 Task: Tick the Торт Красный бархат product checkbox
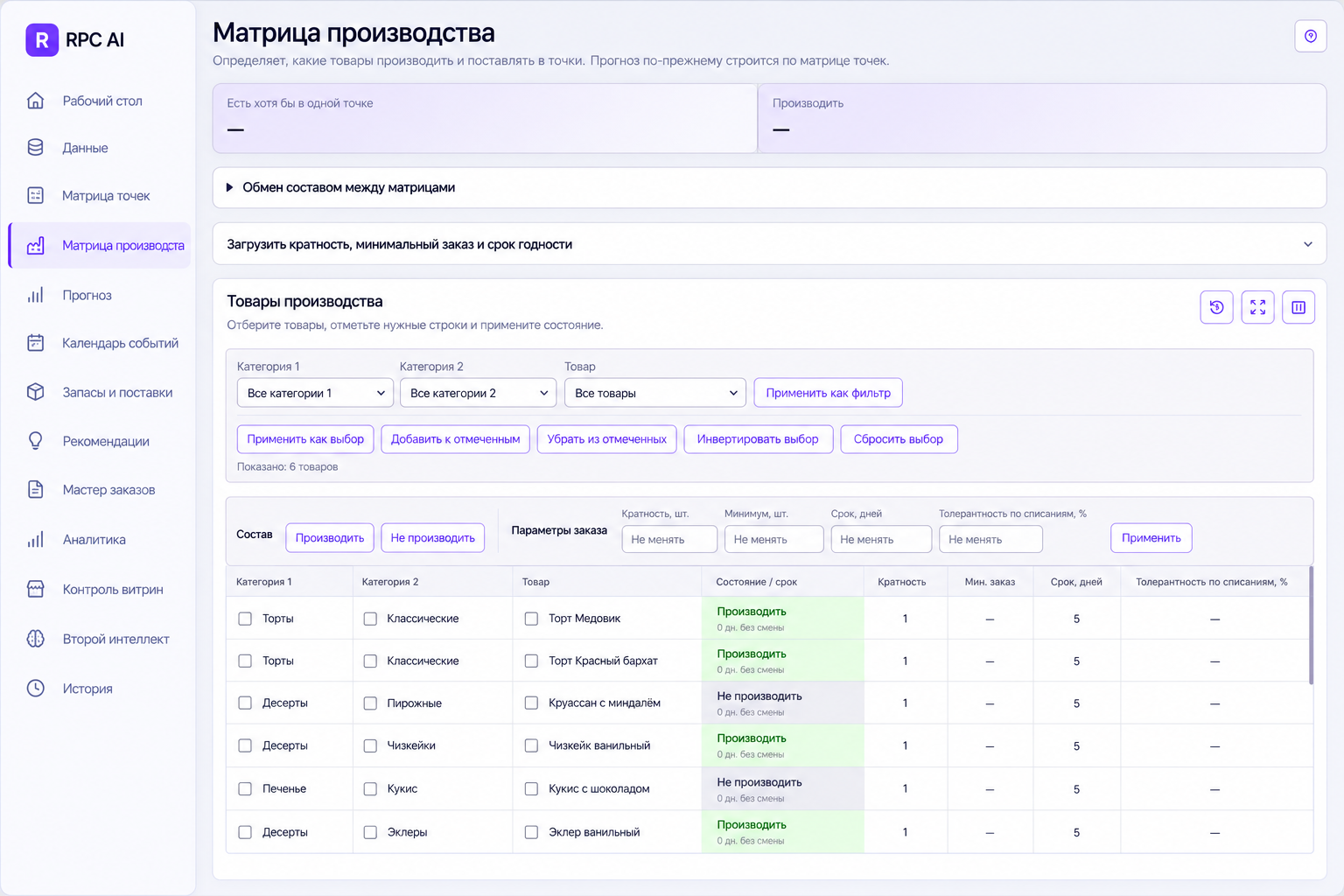coord(531,661)
